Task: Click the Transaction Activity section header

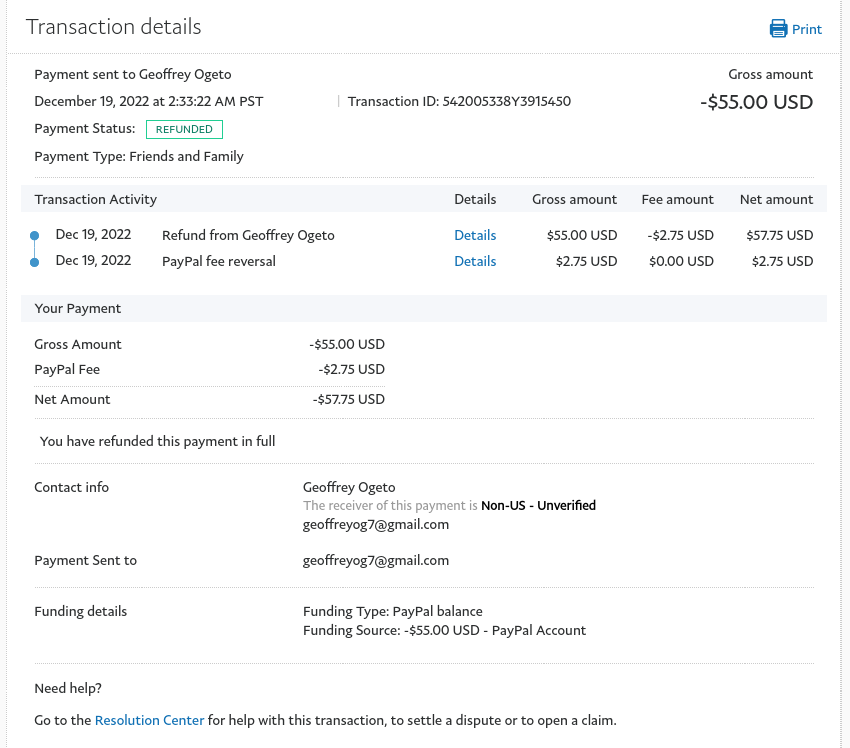Action: (x=95, y=199)
